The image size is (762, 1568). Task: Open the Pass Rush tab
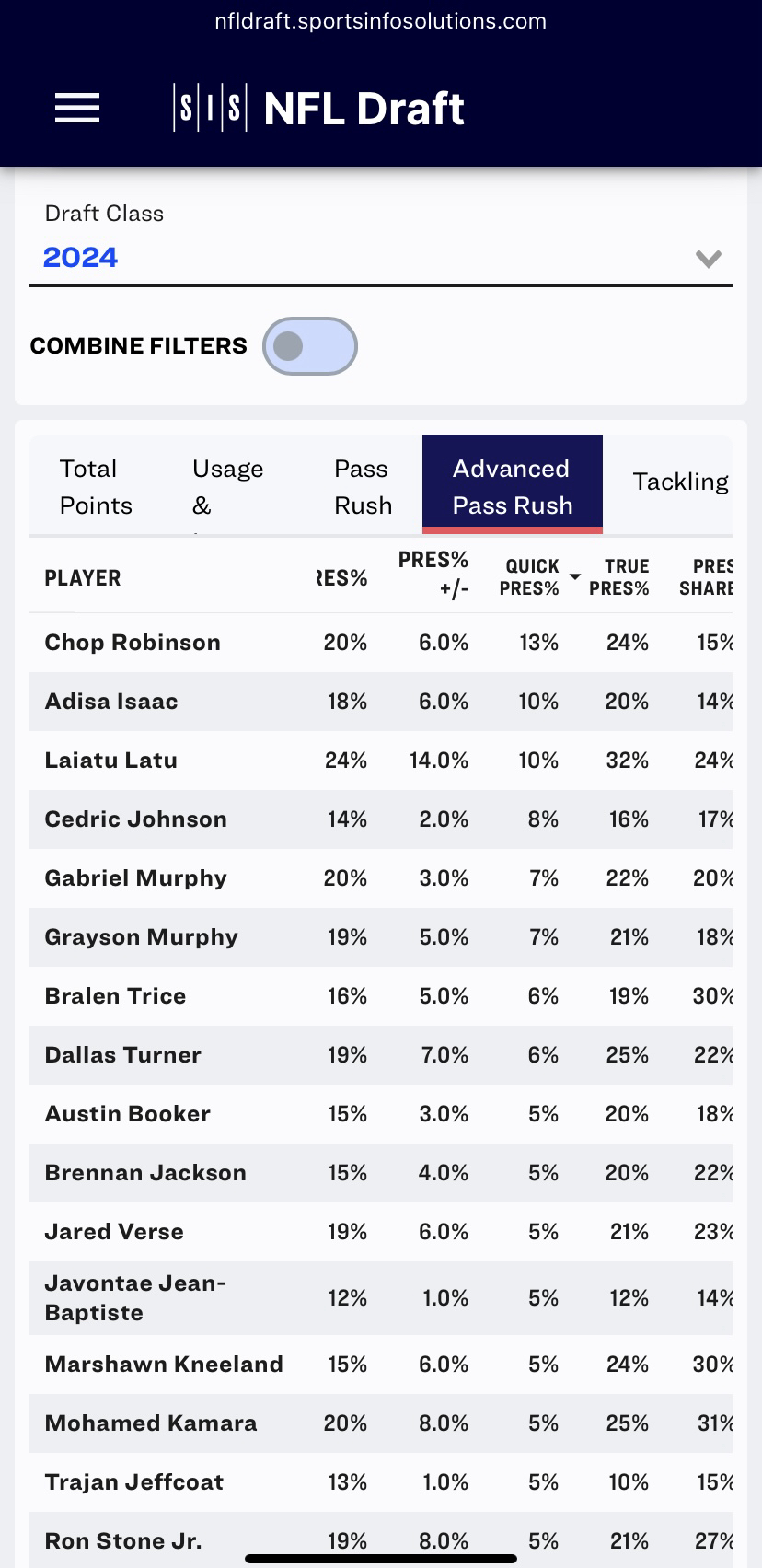[x=363, y=486]
